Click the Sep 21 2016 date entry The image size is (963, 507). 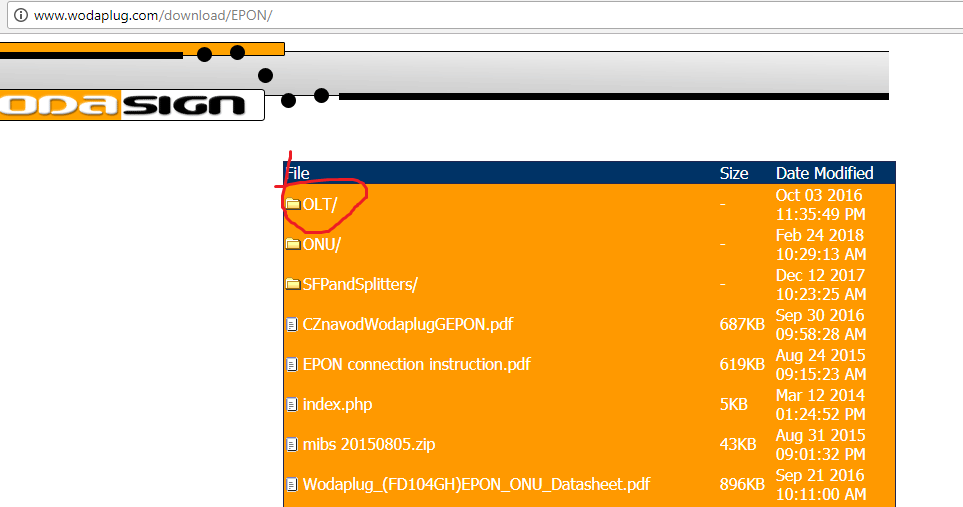[x=821, y=484]
